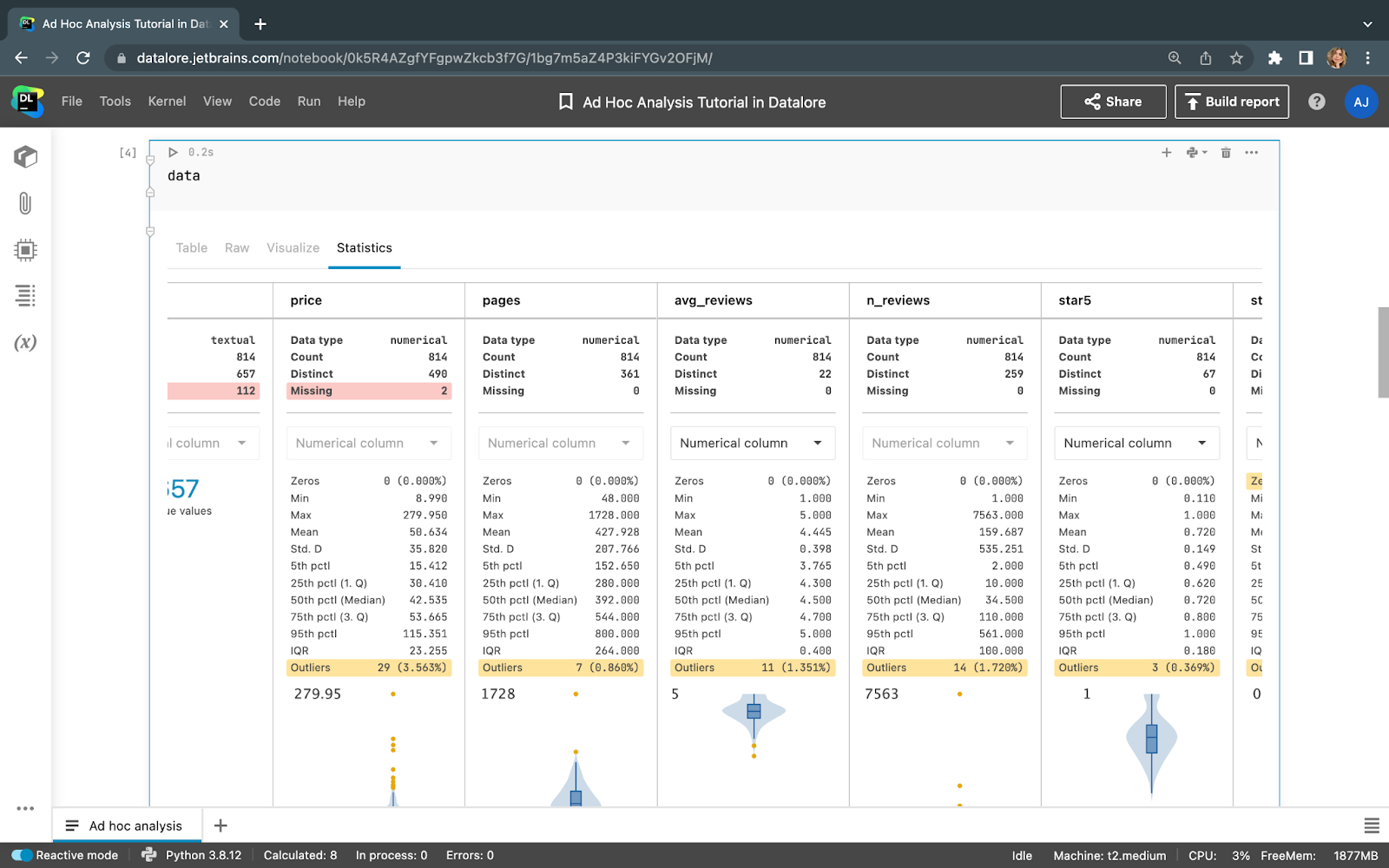This screenshot has height=868, width=1389.
Task: Open the cell more options ellipsis
Action: tap(1251, 153)
